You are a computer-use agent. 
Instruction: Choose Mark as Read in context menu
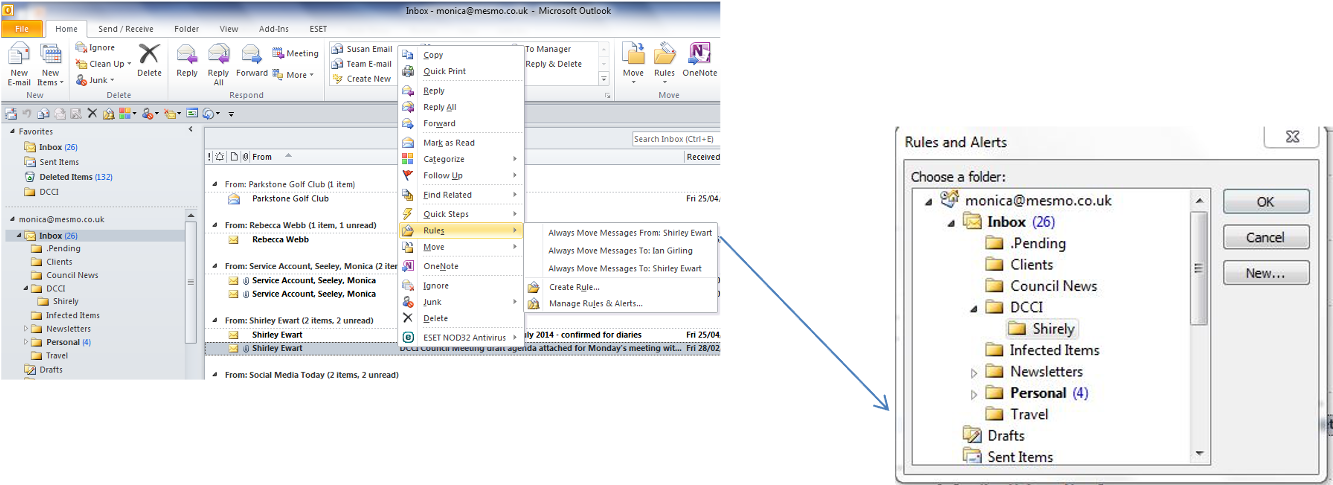461,143
